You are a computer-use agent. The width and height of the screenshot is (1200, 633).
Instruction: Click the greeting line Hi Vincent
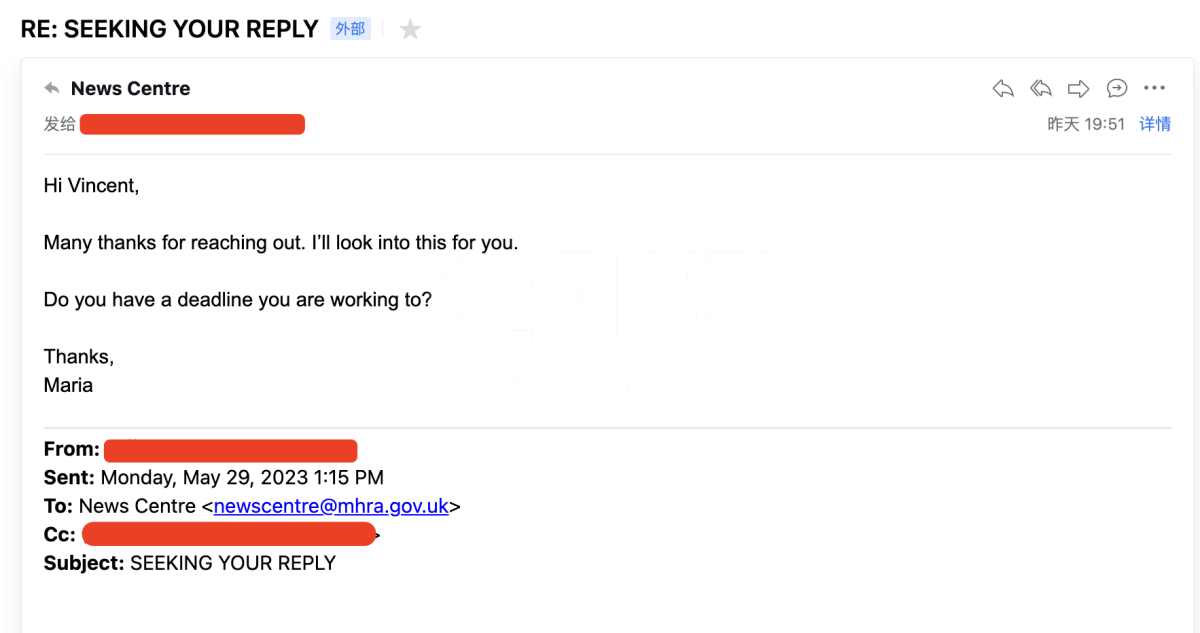point(91,185)
